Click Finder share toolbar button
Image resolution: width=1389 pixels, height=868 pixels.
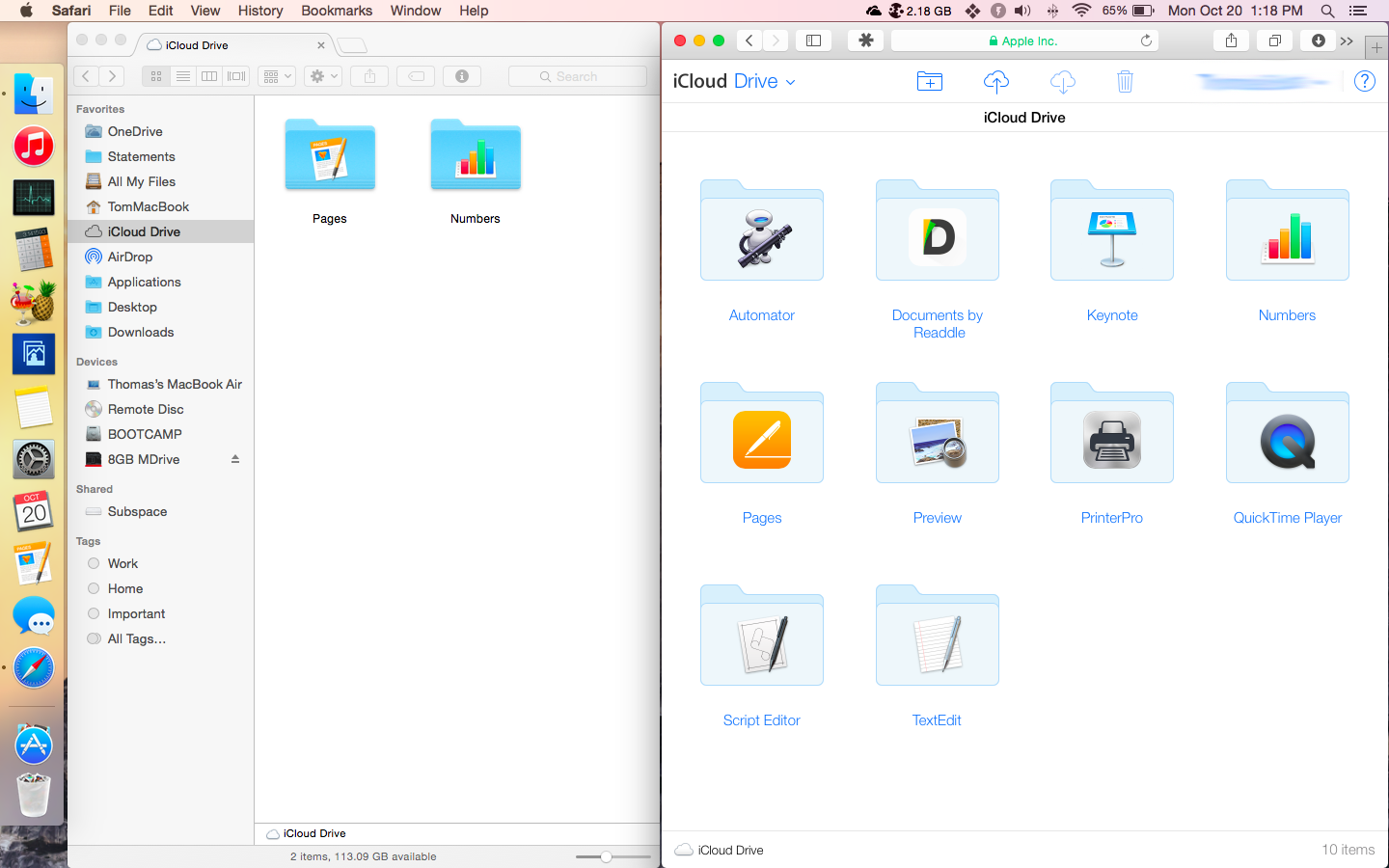tap(369, 76)
